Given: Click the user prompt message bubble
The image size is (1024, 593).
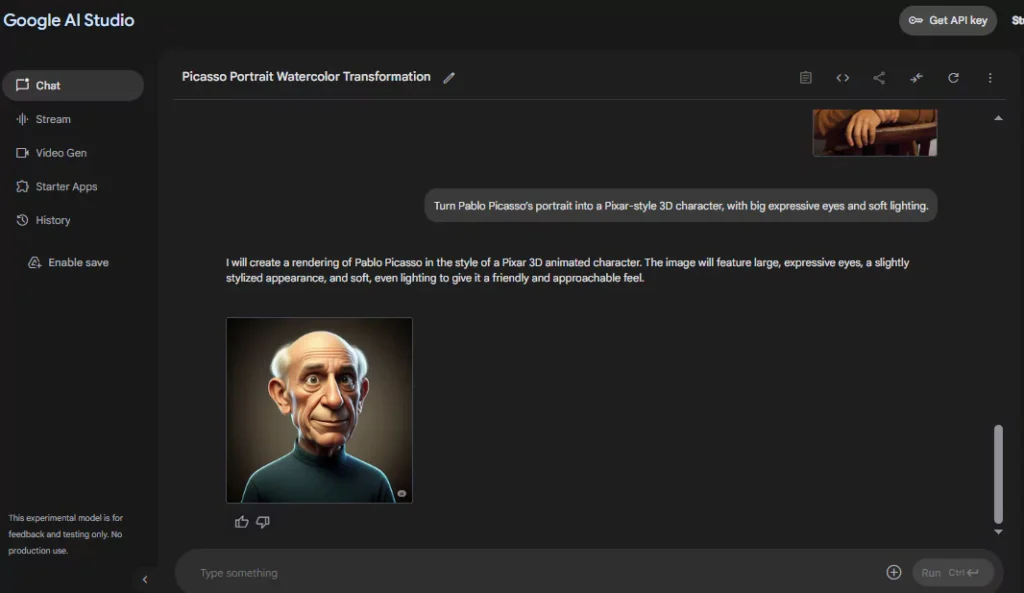Looking at the screenshot, I should [x=680, y=206].
